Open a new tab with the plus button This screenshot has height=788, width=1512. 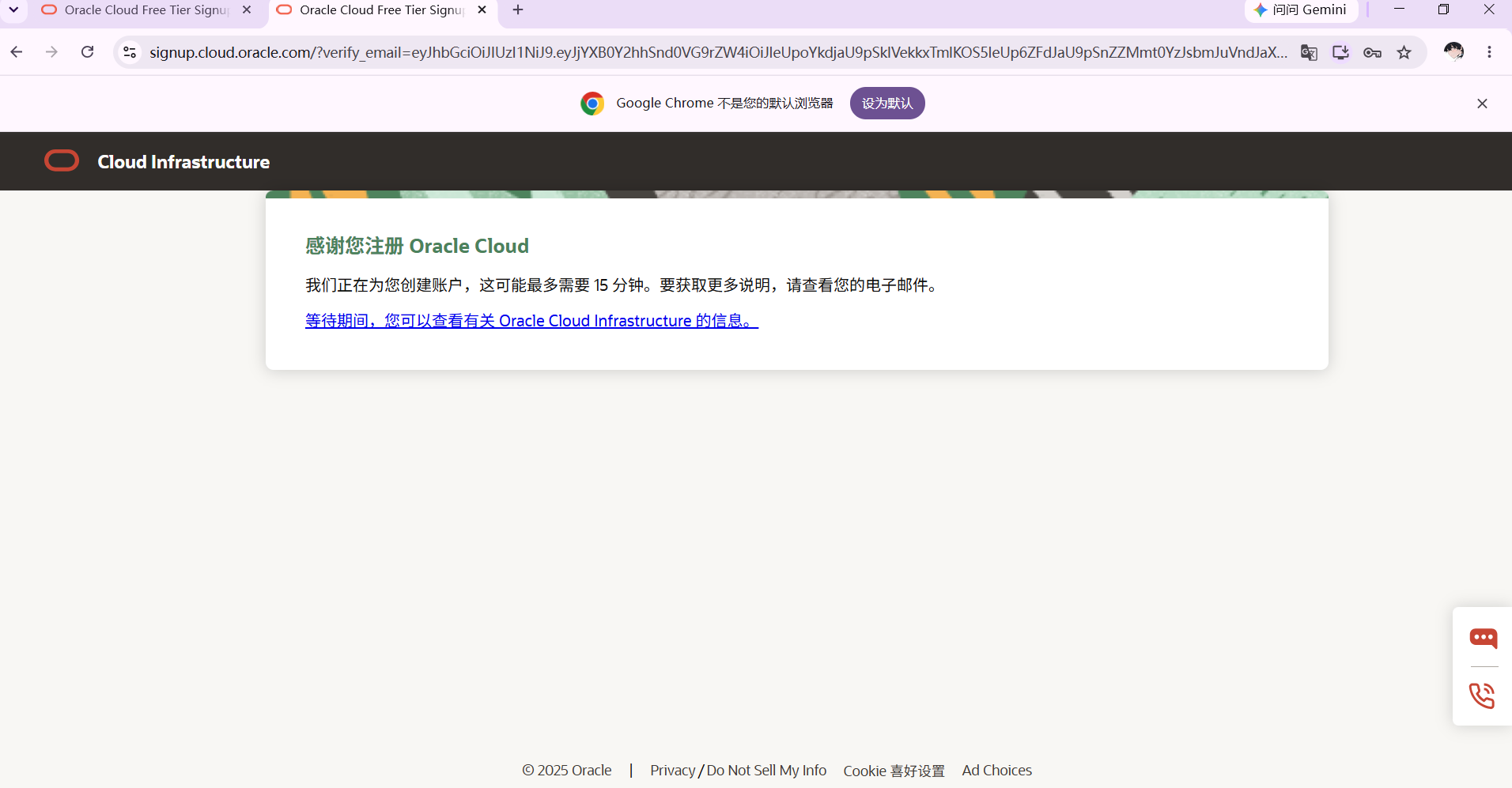pyautogui.click(x=518, y=10)
